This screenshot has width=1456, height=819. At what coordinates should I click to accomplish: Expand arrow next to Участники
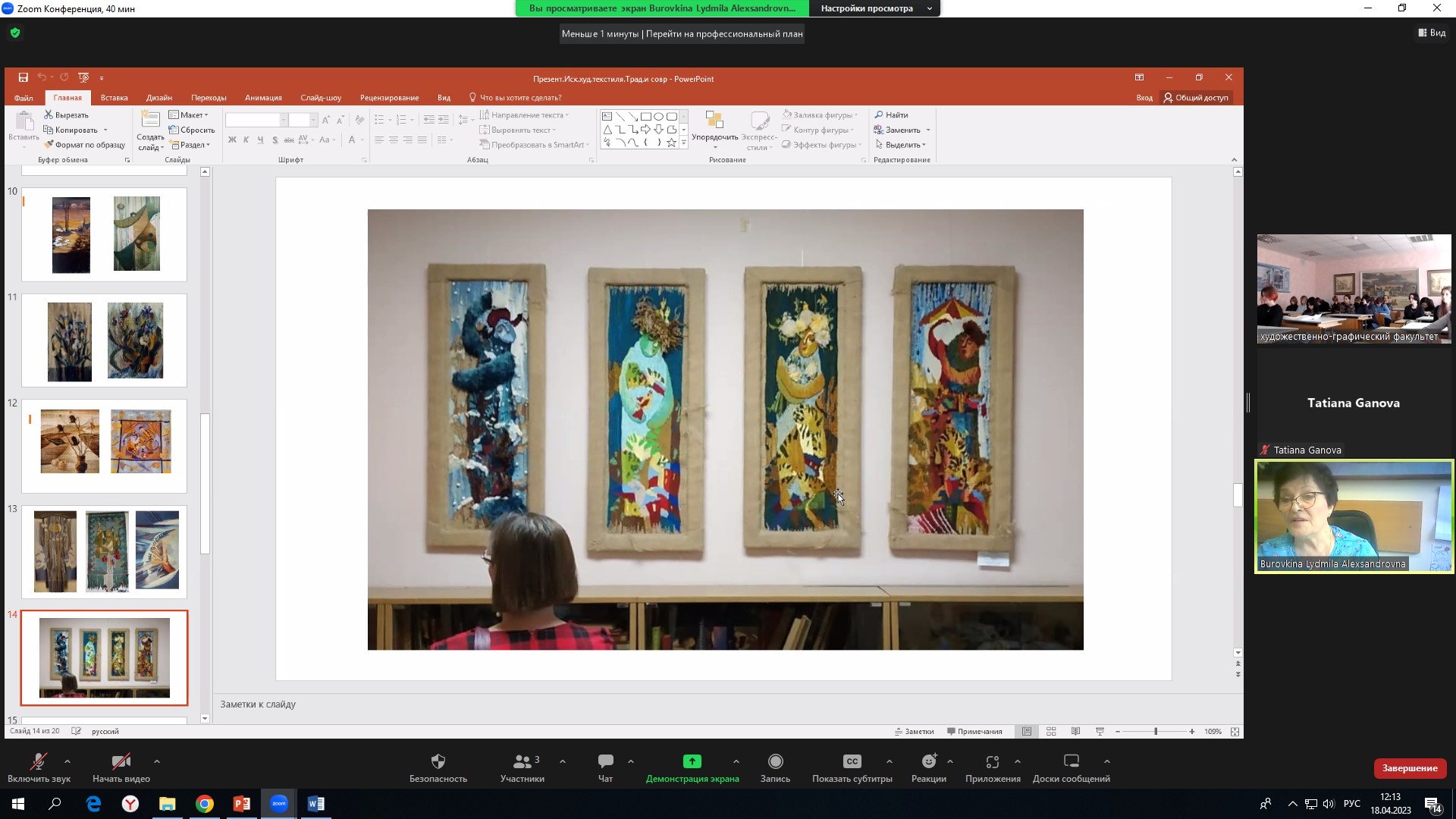[562, 761]
